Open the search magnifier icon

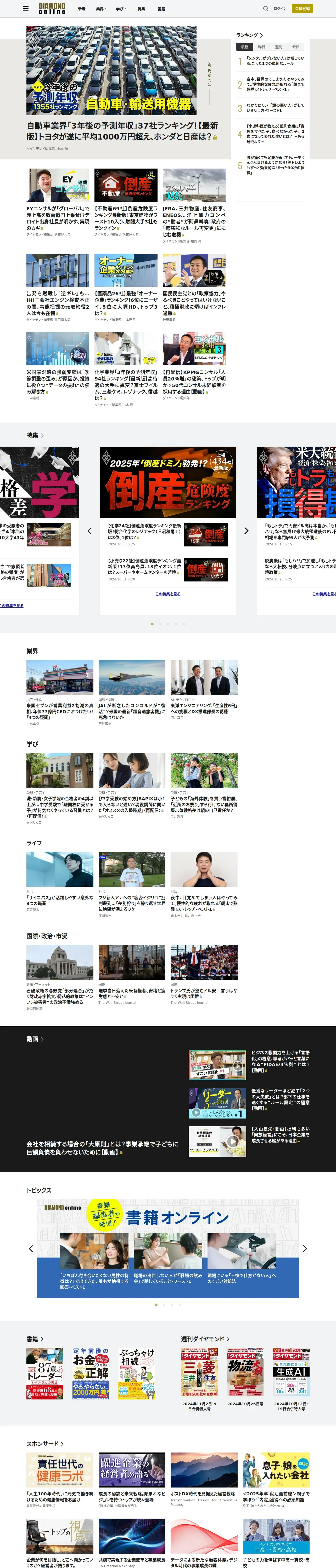[265, 9]
